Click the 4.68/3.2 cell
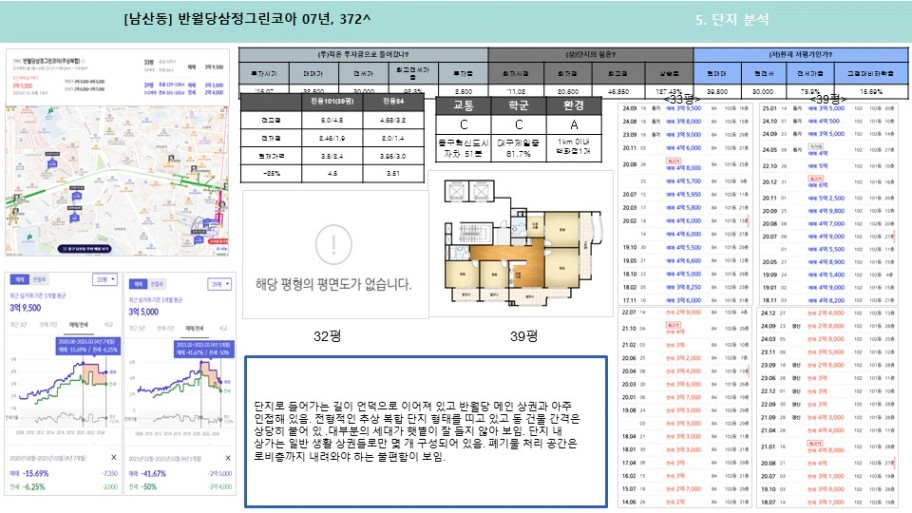 click(x=393, y=120)
